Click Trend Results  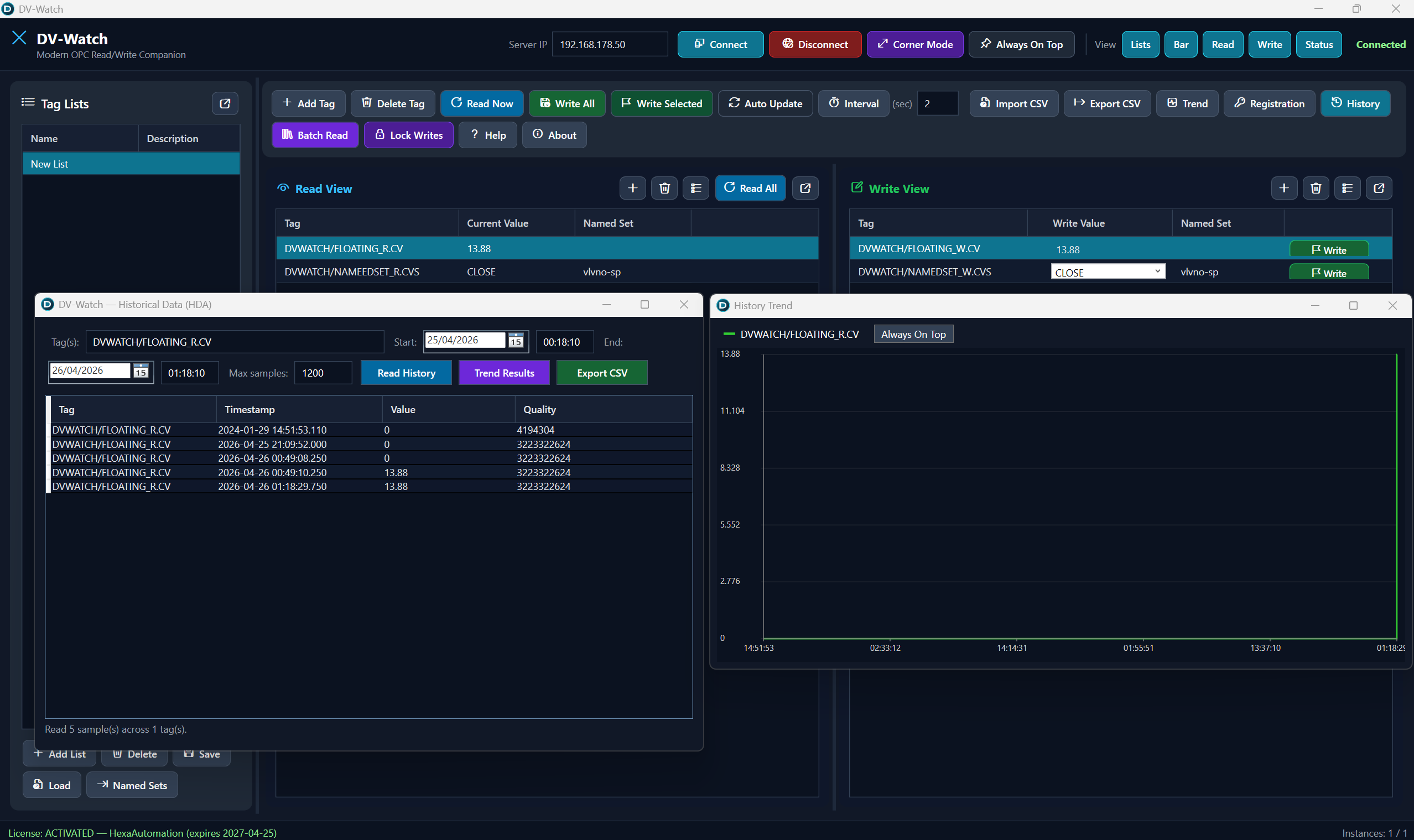[504, 373]
